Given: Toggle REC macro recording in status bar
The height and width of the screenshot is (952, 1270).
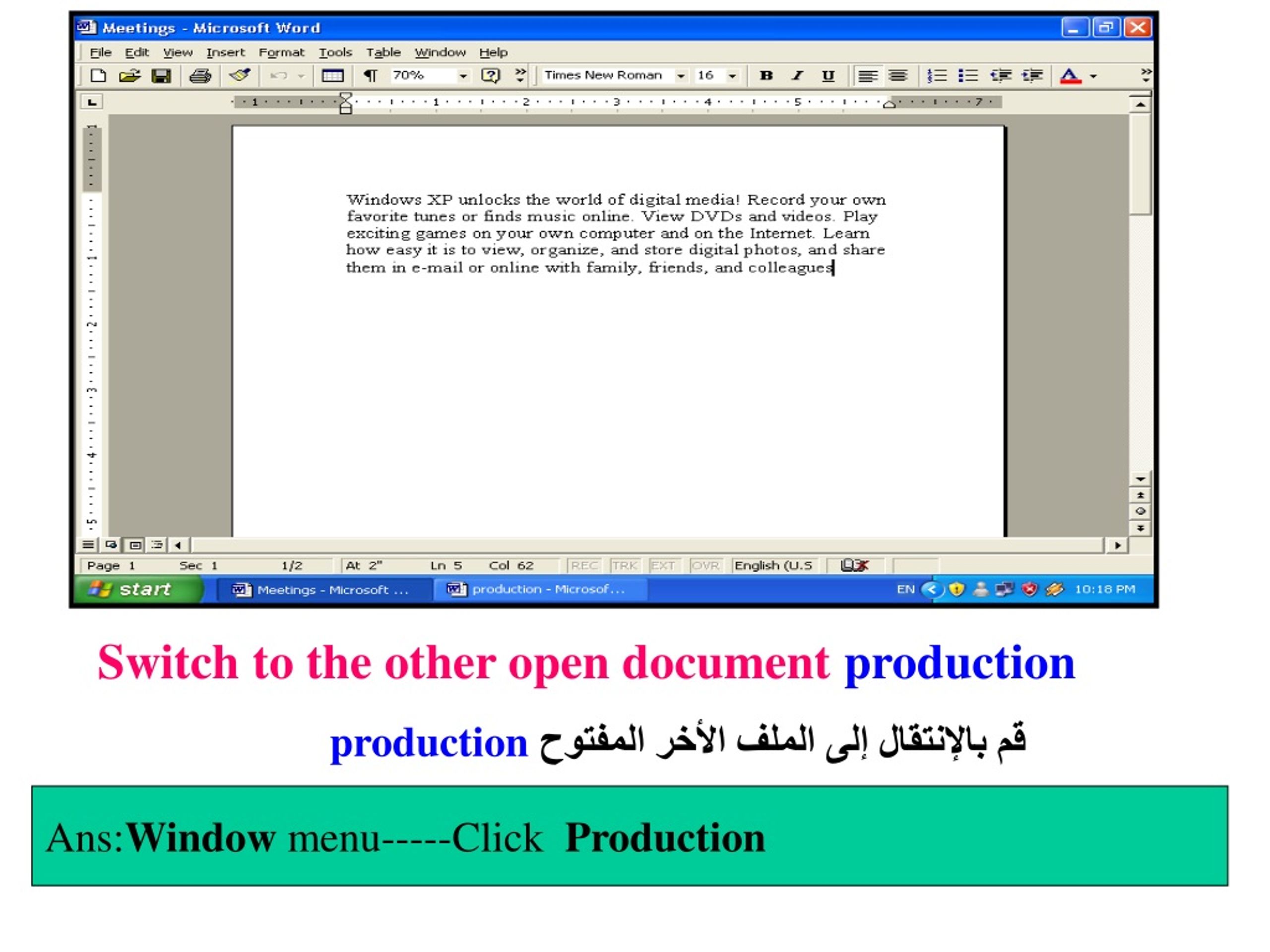Looking at the screenshot, I should pos(584,566).
